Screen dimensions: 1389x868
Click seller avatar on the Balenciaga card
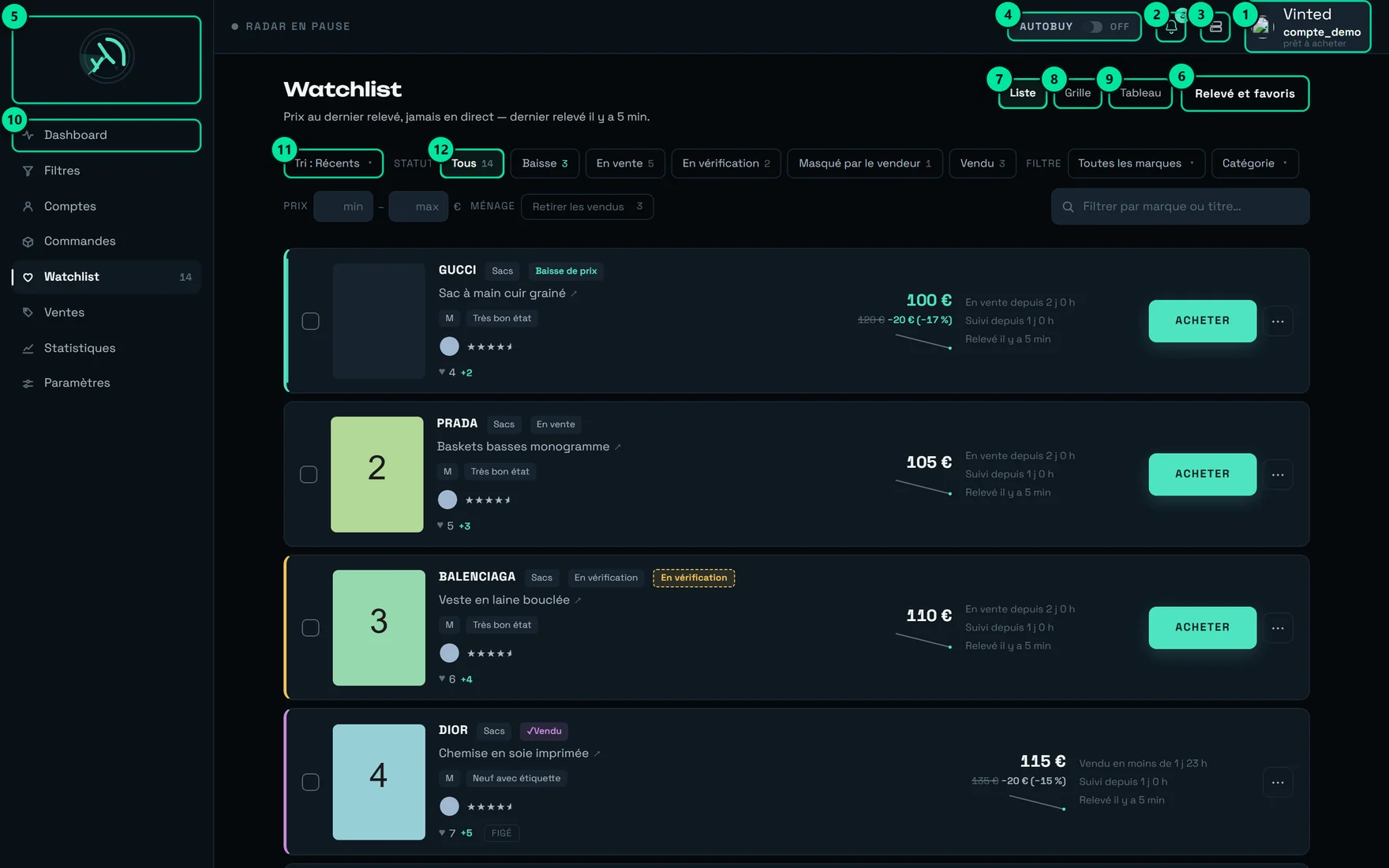[449, 653]
